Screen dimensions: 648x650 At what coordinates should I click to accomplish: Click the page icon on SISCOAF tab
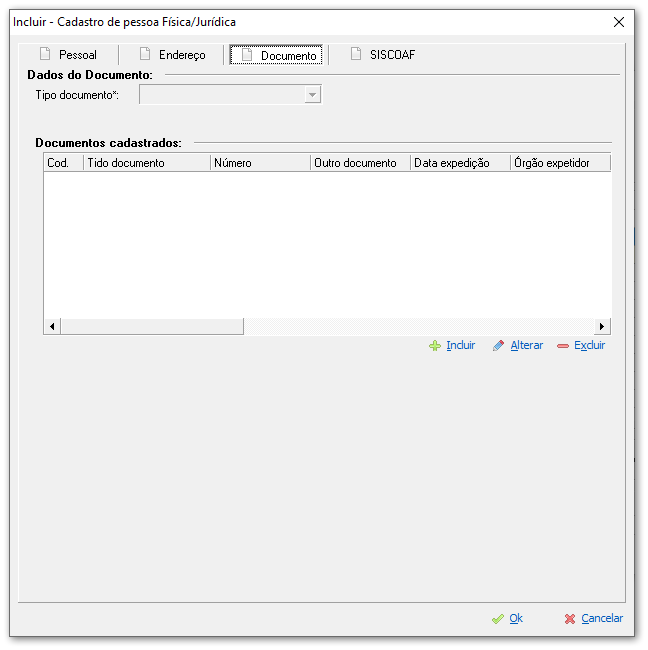coord(356,54)
